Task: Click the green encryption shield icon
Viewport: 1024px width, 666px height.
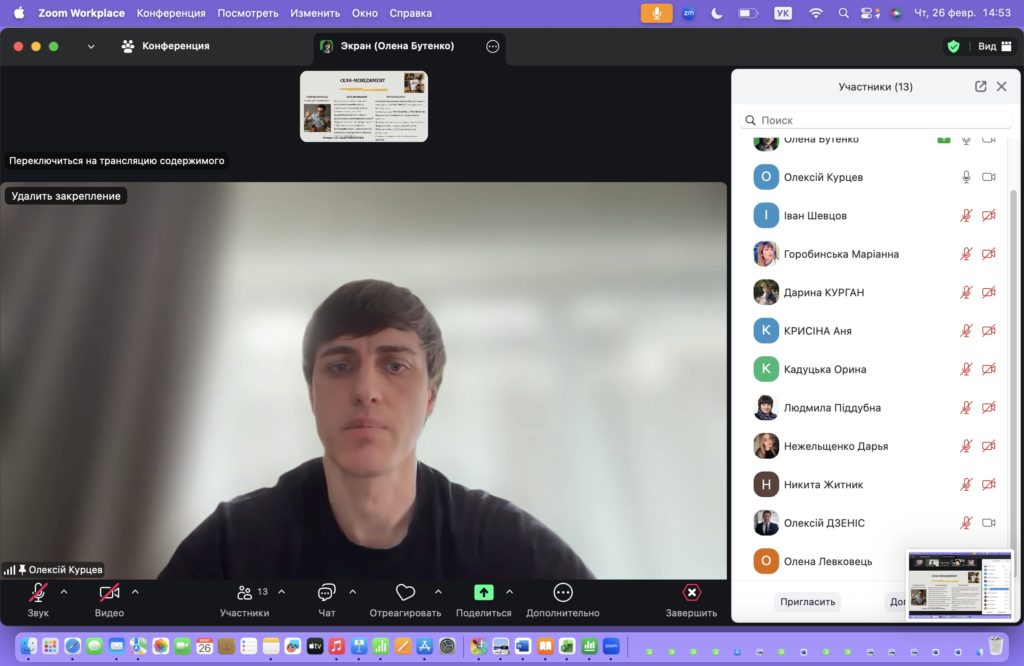Action: (953, 46)
